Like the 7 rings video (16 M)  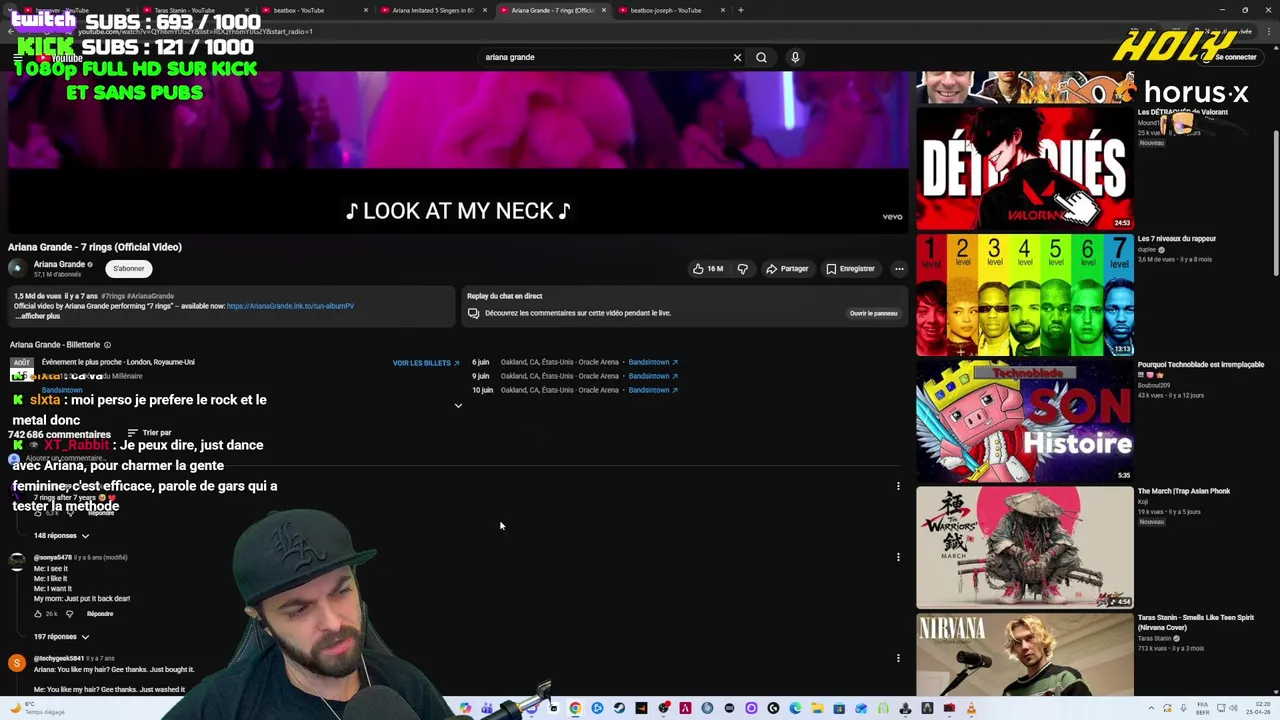707,268
